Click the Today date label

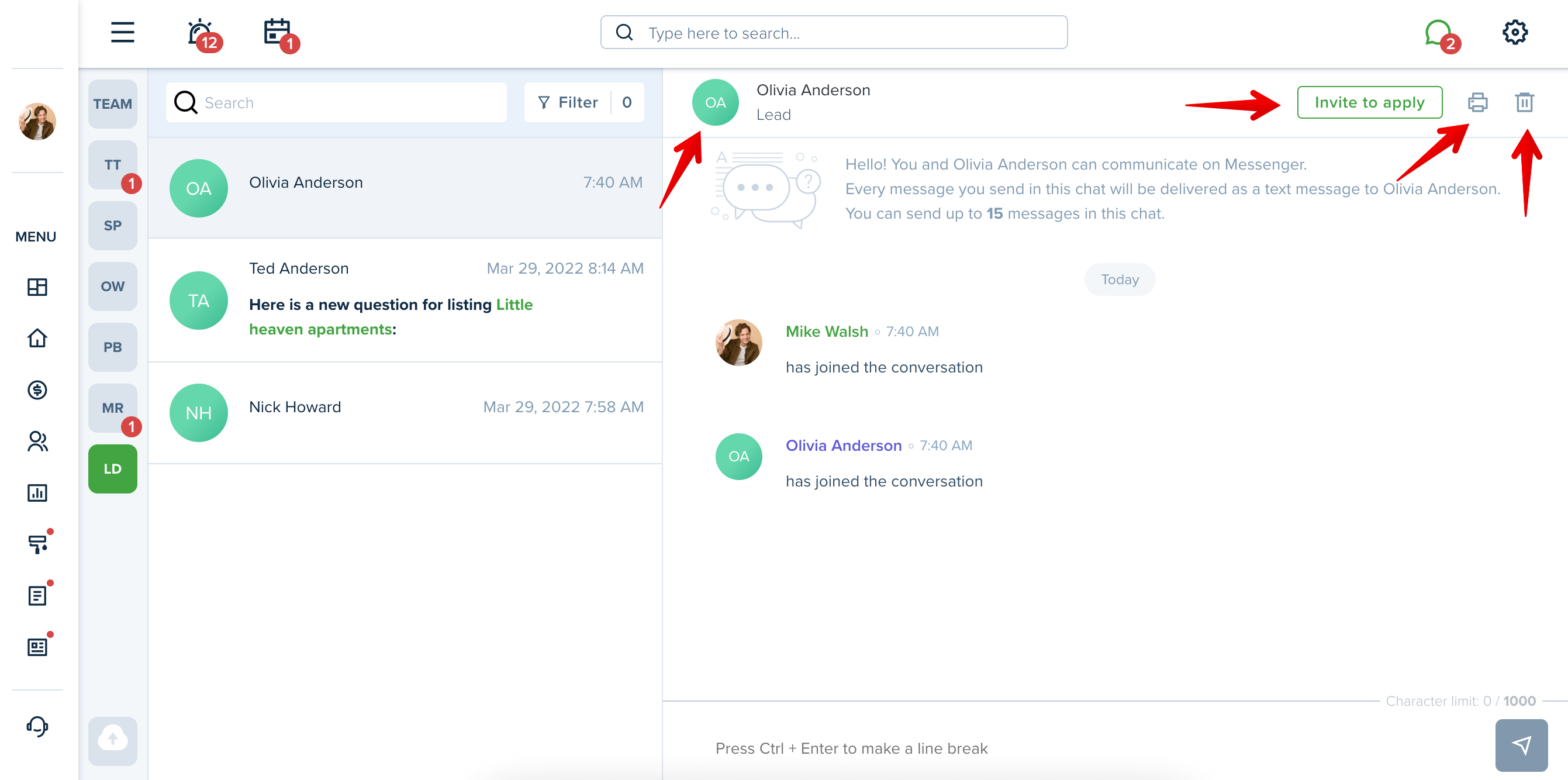[x=1120, y=279]
